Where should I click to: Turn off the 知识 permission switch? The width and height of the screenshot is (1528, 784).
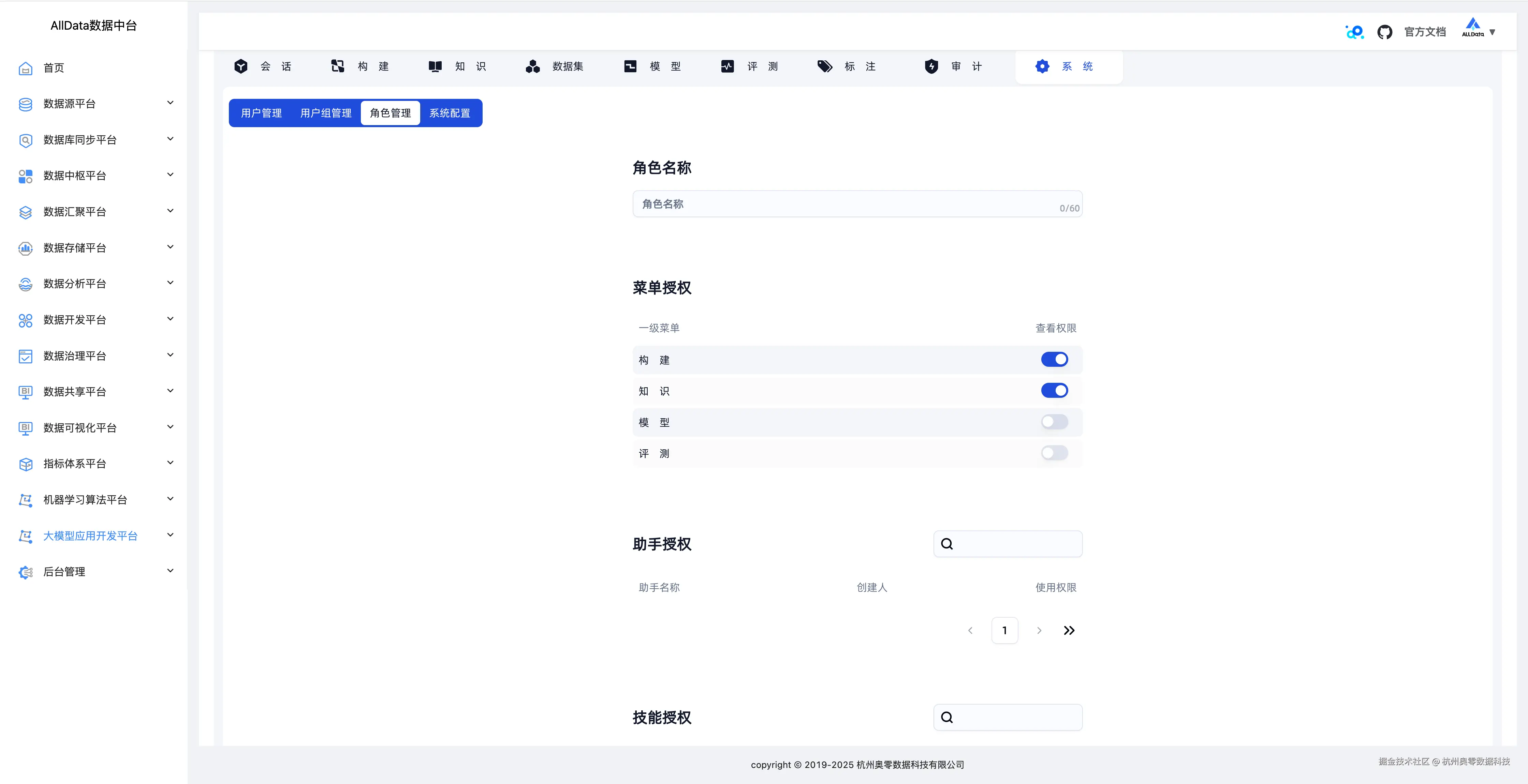(1054, 390)
